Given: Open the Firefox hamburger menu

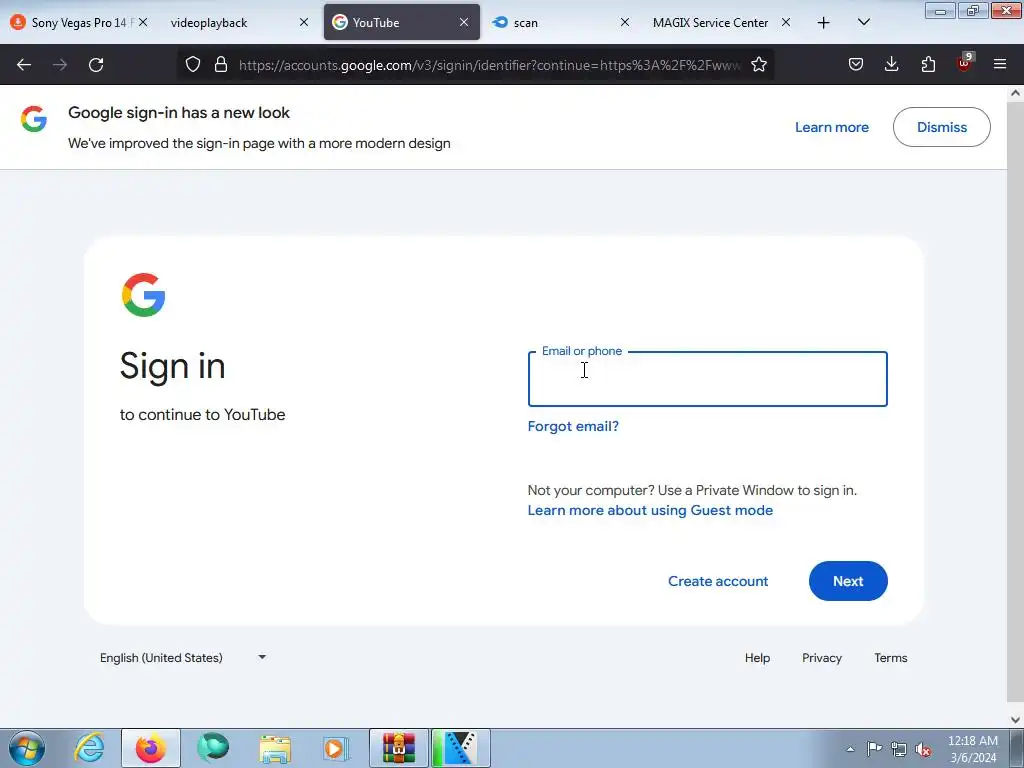Looking at the screenshot, I should pyautogui.click(x=999, y=64).
